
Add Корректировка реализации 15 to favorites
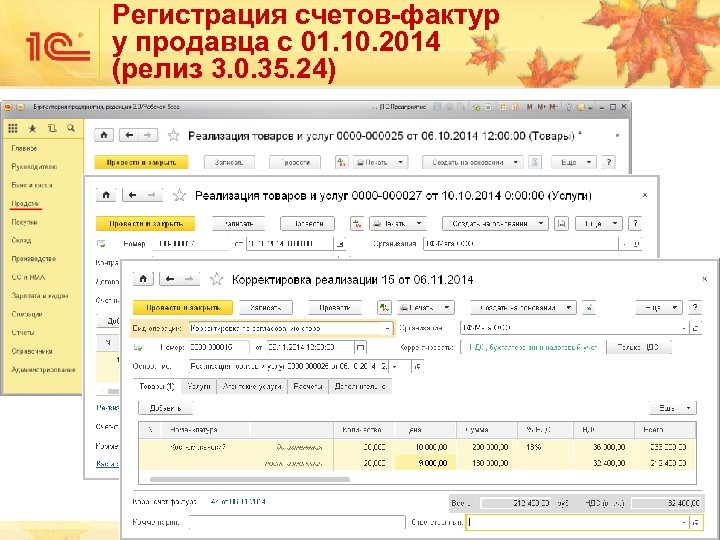coord(216,279)
